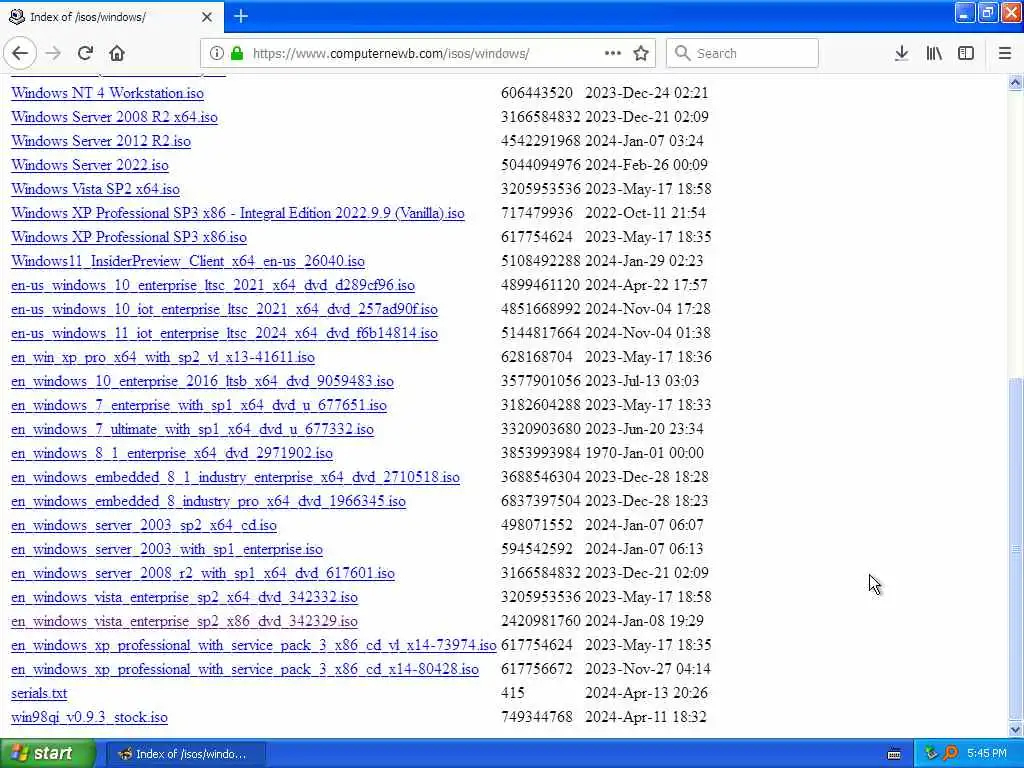This screenshot has width=1024, height=768.
Task: Open a new tab with plus button
Action: coord(241,16)
